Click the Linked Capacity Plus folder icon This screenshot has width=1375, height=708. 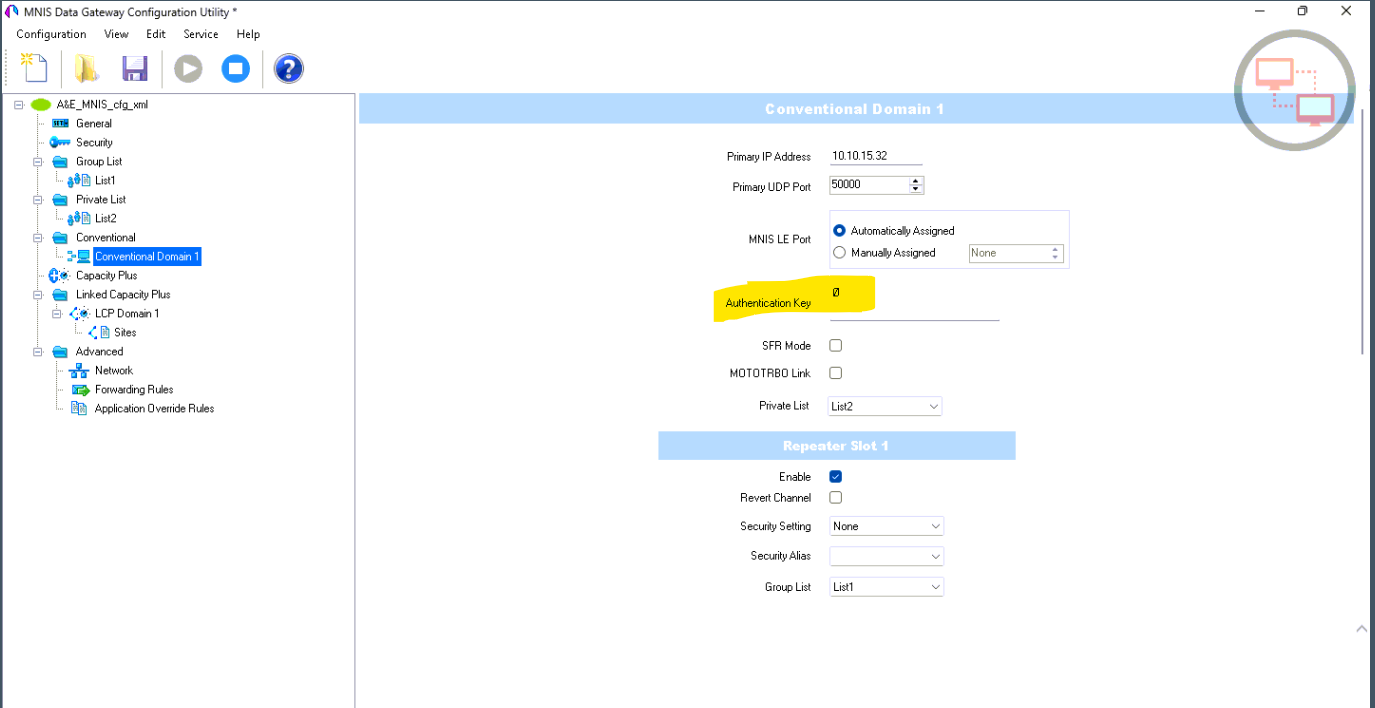point(59,294)
